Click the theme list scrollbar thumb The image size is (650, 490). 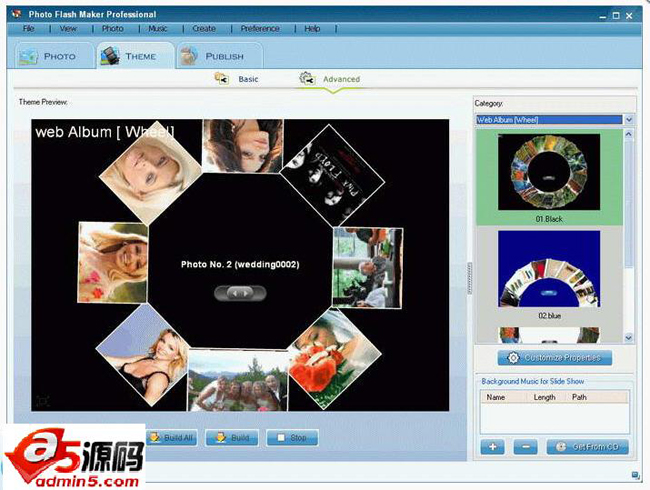pyautogui.click(x=628, y=204)
